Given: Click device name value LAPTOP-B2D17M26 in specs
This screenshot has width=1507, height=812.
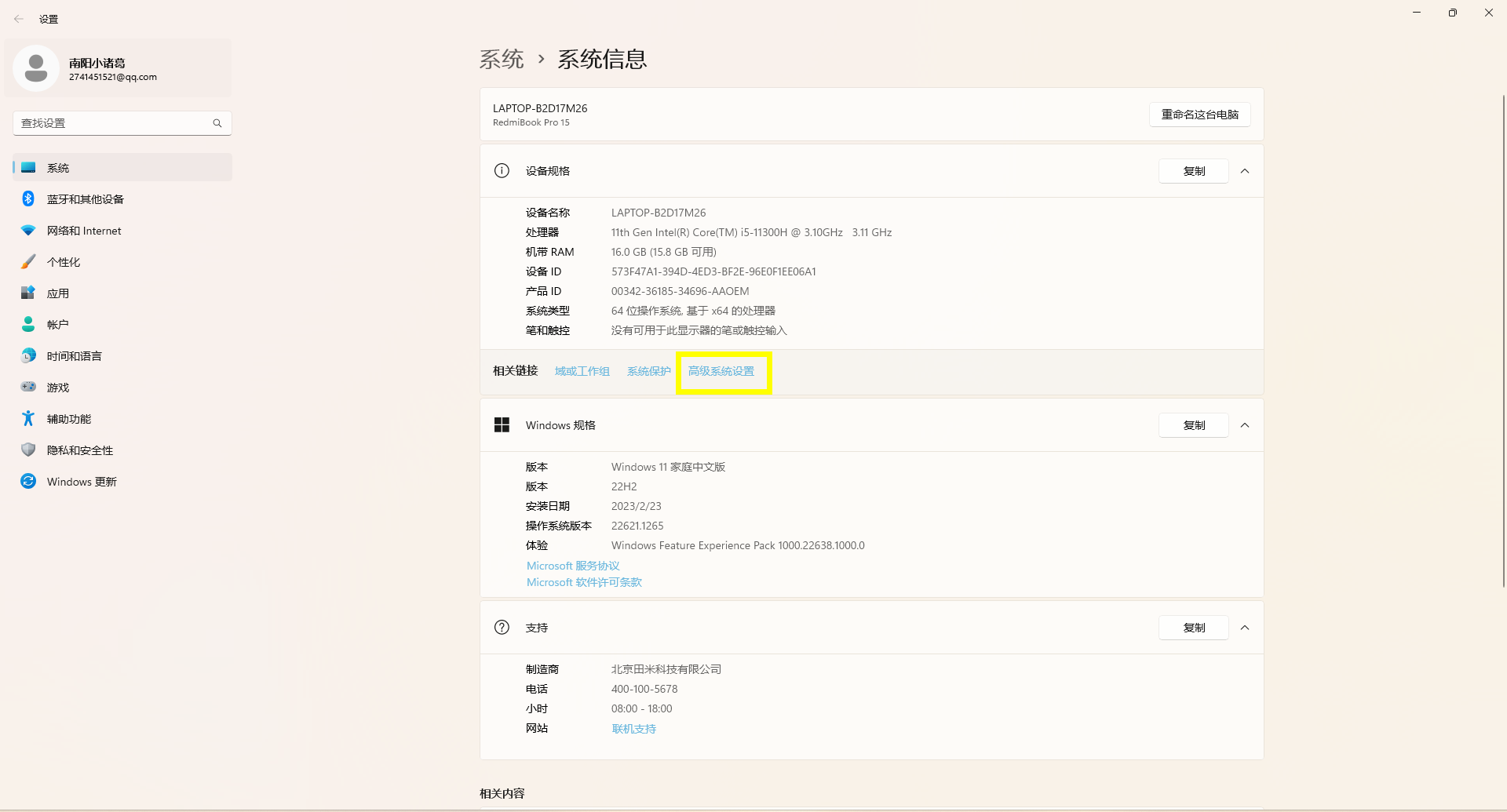Looking at the screenshot, I should tap(659, 213).
